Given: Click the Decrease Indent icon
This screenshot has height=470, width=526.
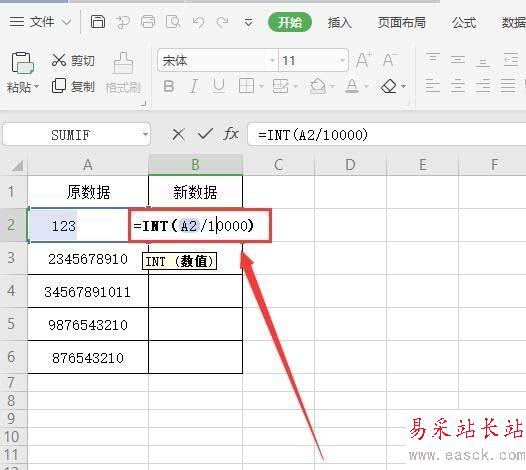Looking at the screenshot, I should (511, 60).
